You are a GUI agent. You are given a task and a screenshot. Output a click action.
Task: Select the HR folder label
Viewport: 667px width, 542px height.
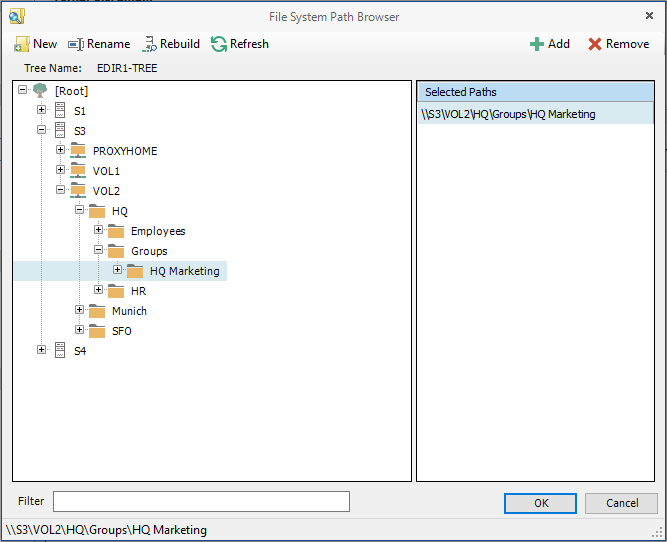[139, 291]
